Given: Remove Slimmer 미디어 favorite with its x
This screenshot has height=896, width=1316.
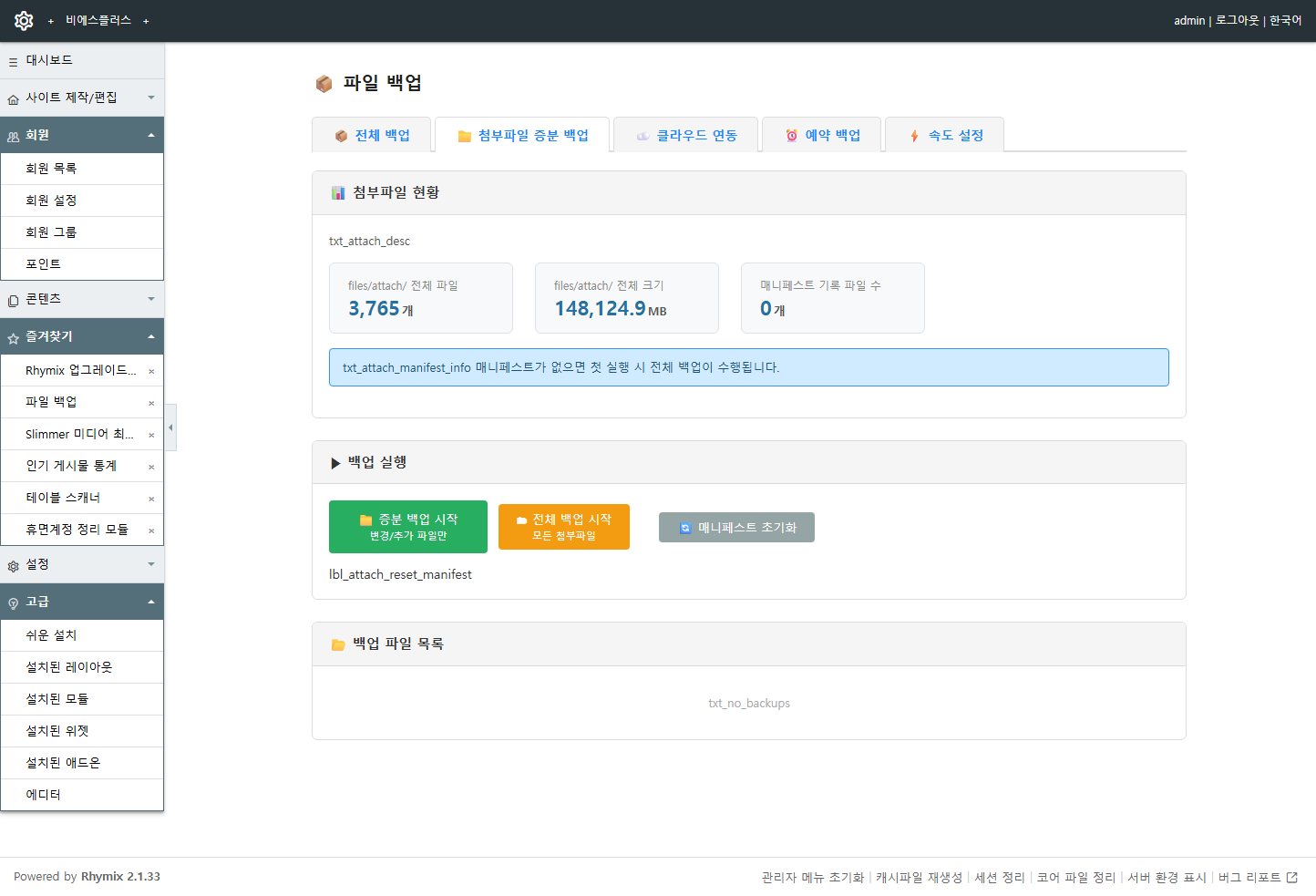Looking at the screenshot, I should point(151,435).
